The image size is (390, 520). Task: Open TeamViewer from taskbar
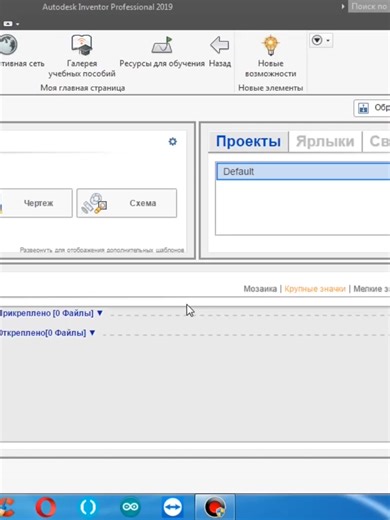pyautogui.click(x=172, y=507)
